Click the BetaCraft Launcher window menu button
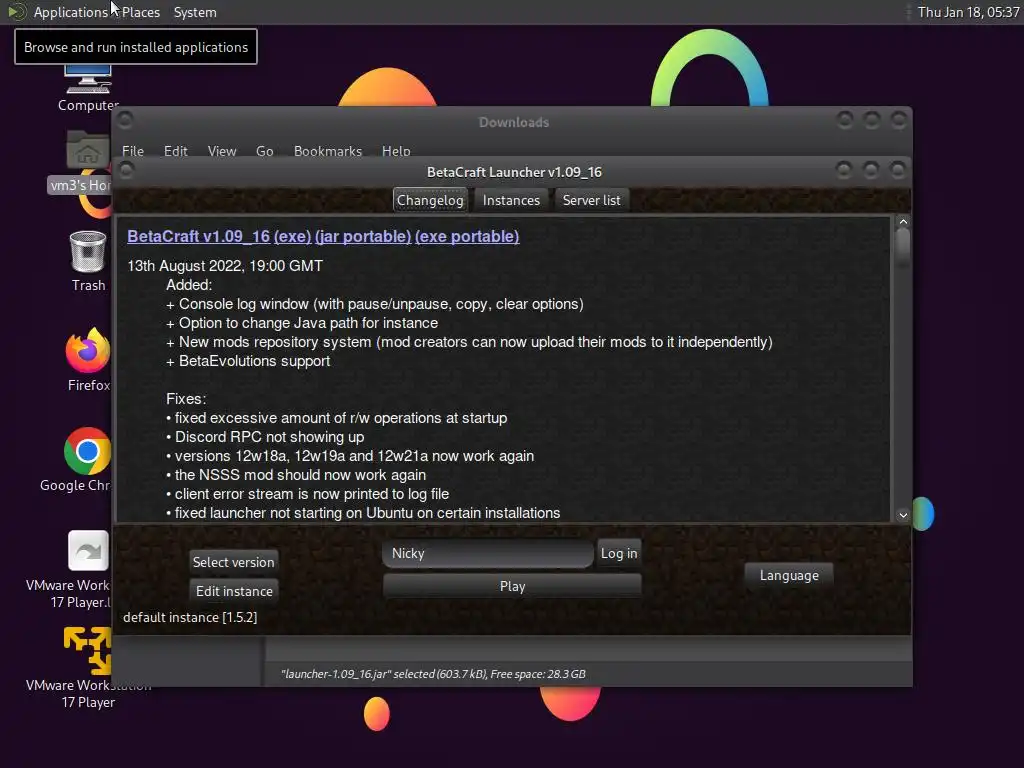1024x768 pixels. (x=127, y=170)
